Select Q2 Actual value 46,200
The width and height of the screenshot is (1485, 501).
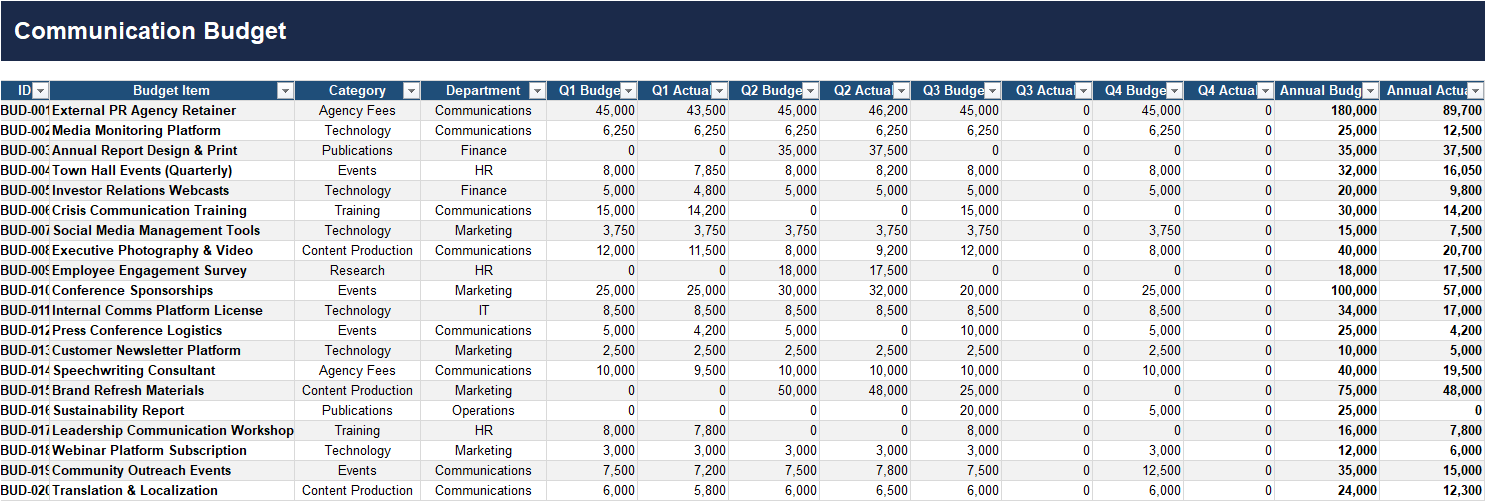865,111
